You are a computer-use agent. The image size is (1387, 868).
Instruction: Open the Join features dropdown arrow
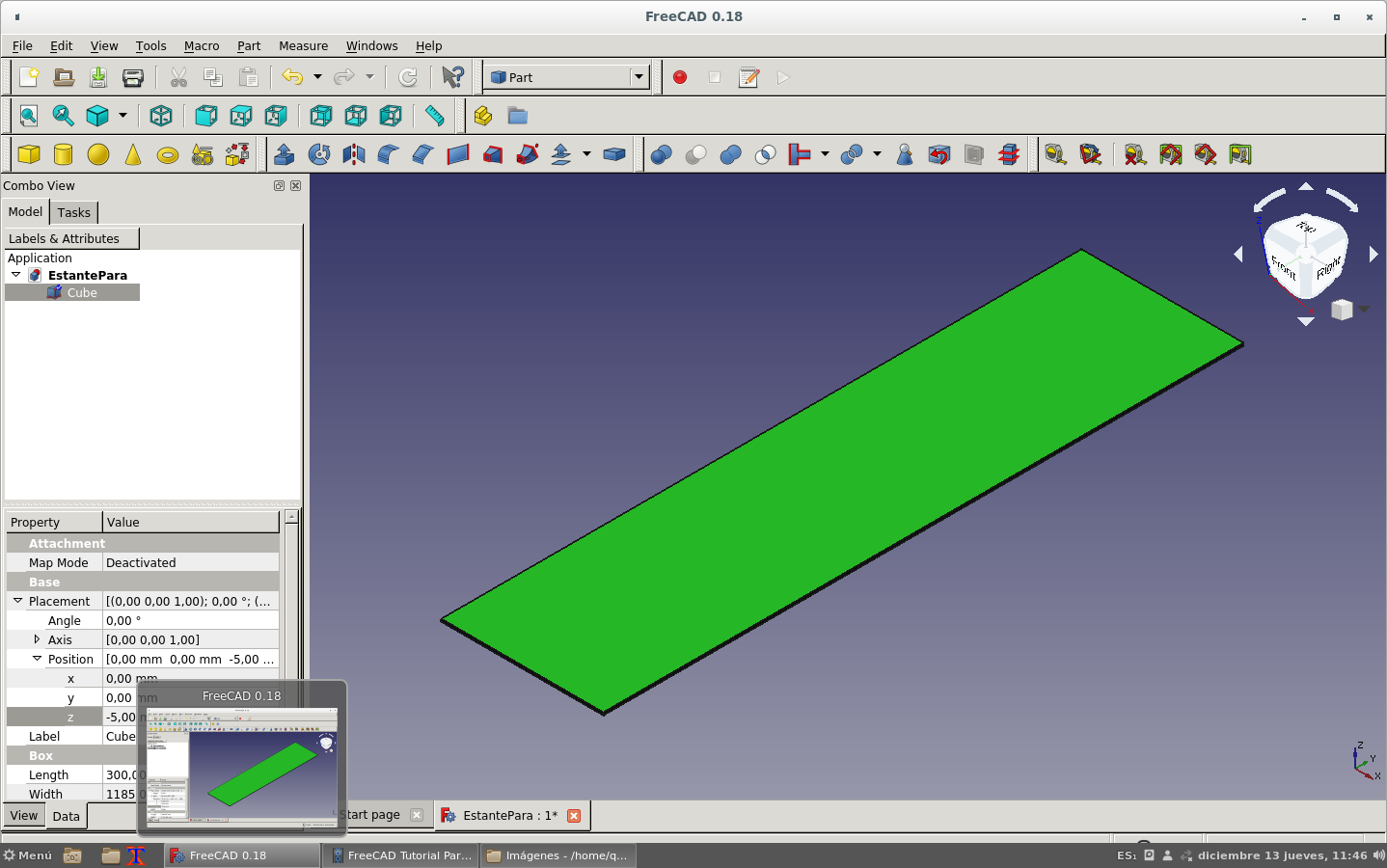(x=825, y=154)
